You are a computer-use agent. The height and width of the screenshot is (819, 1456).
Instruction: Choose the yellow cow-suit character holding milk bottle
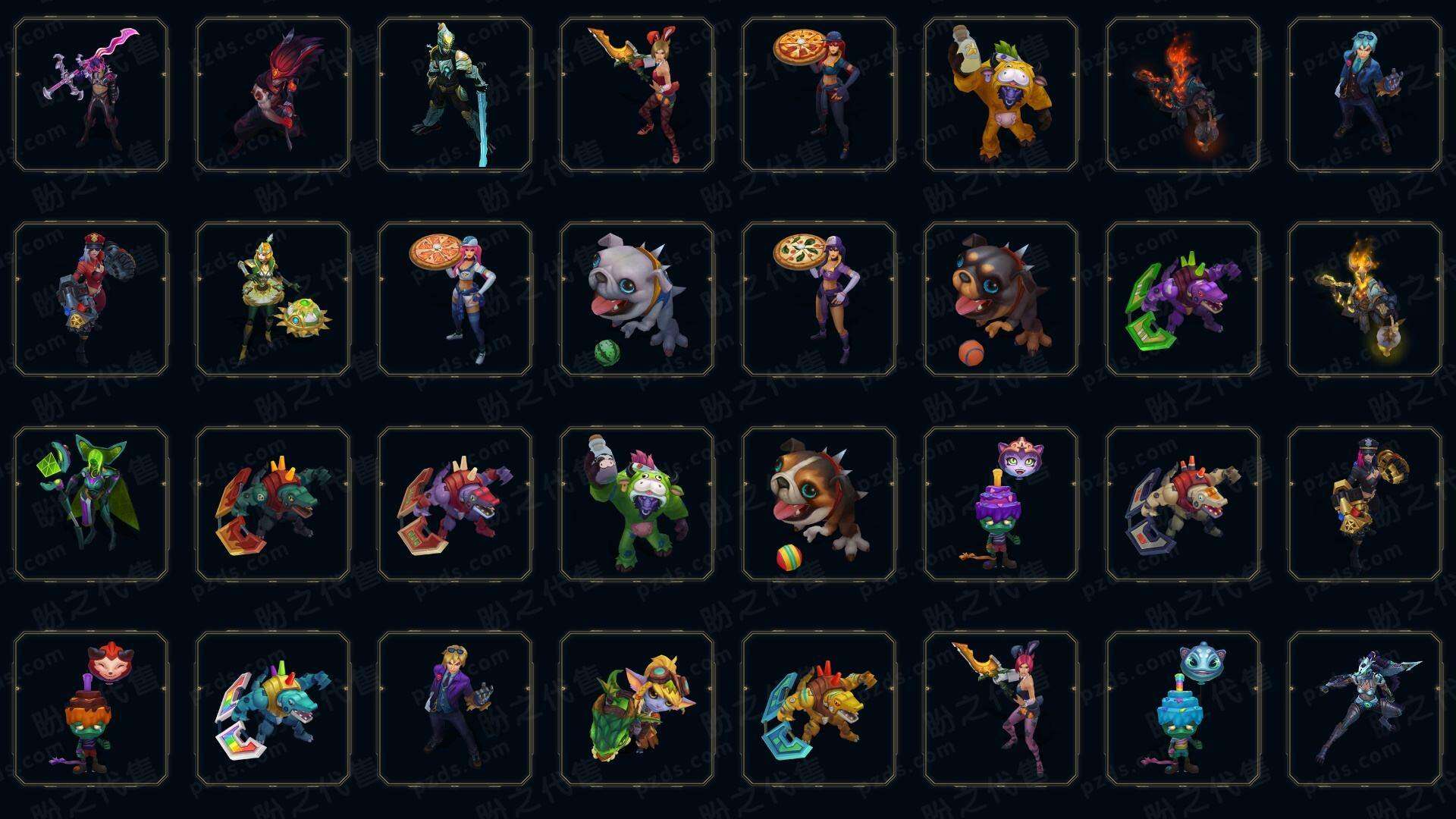(x=1001, y=95)
